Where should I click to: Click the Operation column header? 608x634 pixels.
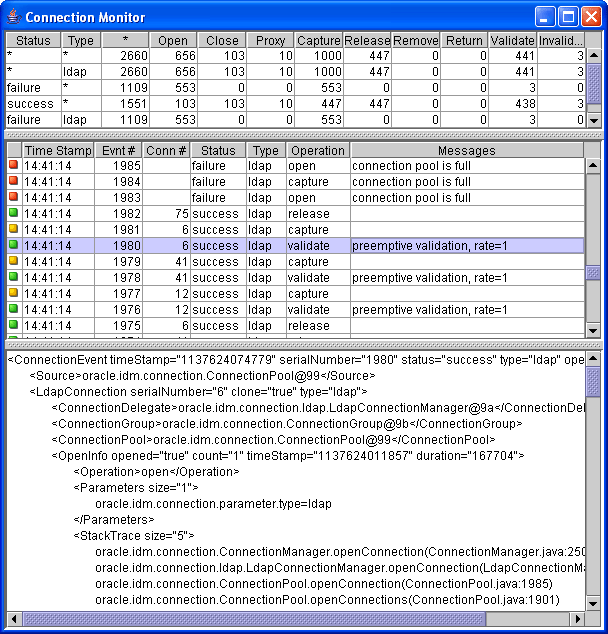pos(318,150)
